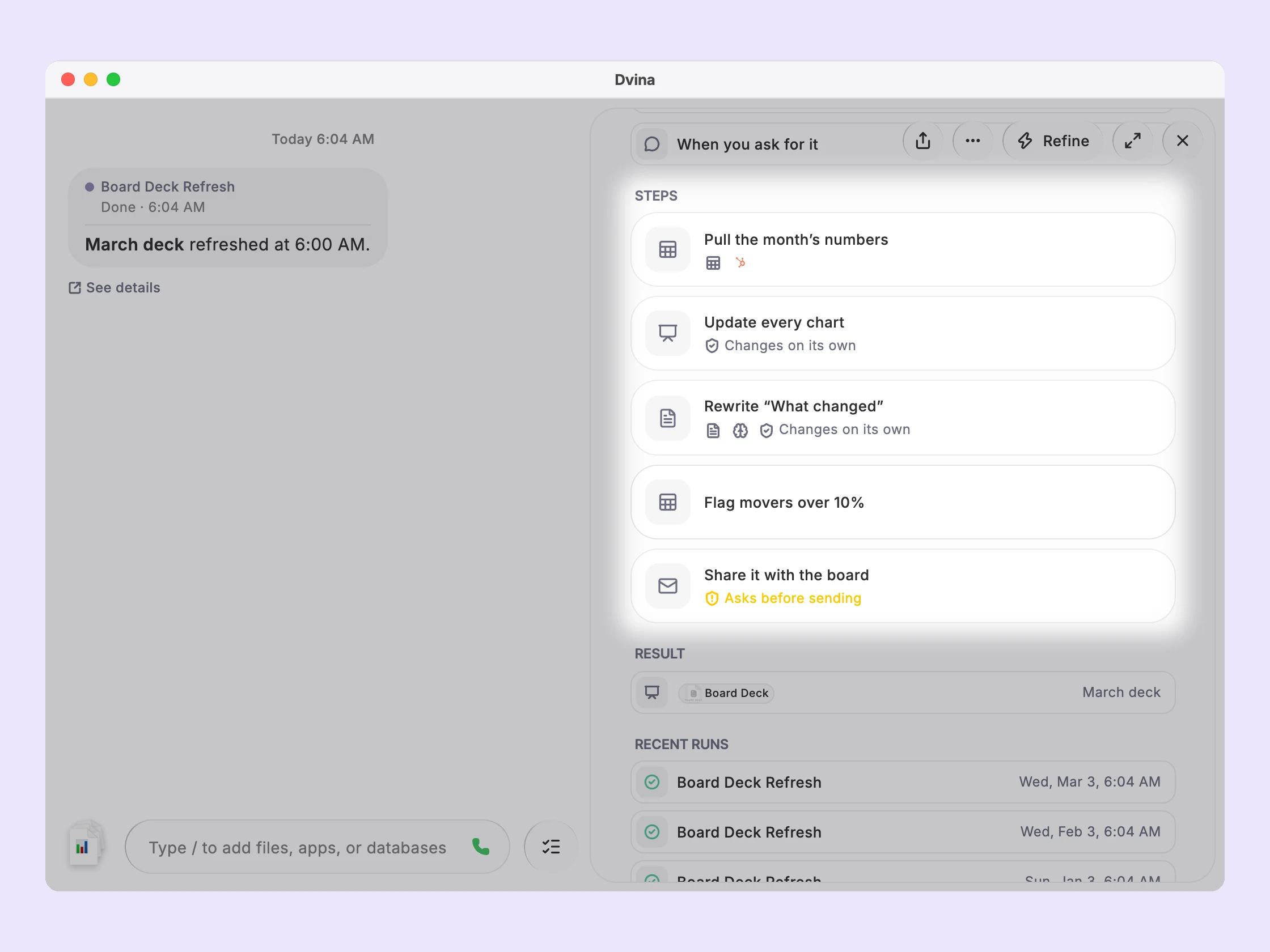Image resolution: width=1270 pixels, height=952 pixels.
Task: Start a call with the green phone icon
Action: pos(481,847)
